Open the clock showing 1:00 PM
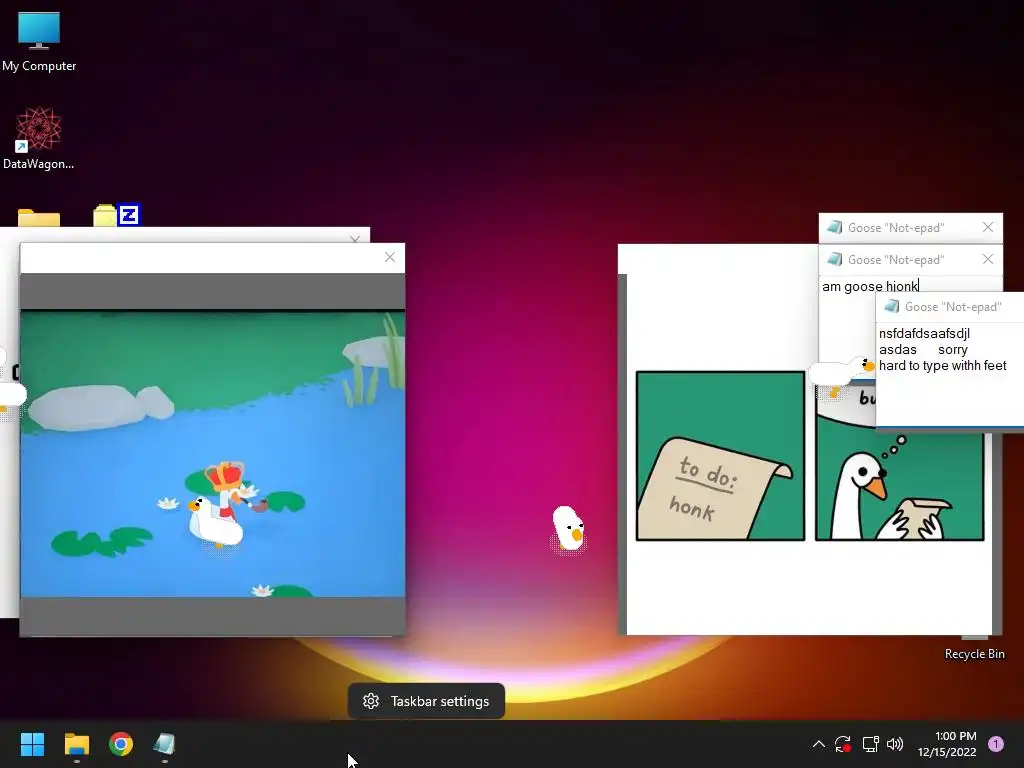 coord(947,744)
